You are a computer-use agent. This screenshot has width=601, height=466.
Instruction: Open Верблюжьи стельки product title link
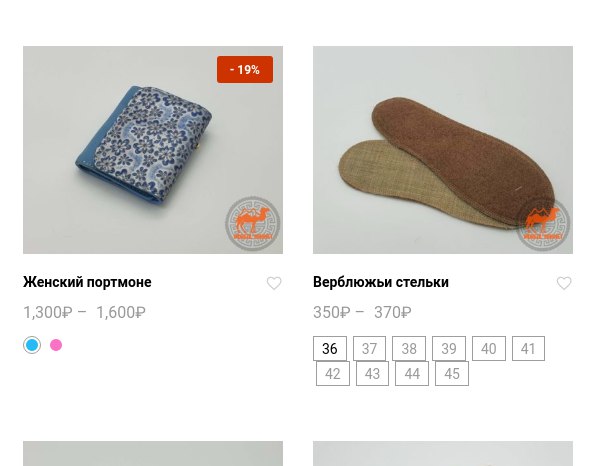[381, 282]
